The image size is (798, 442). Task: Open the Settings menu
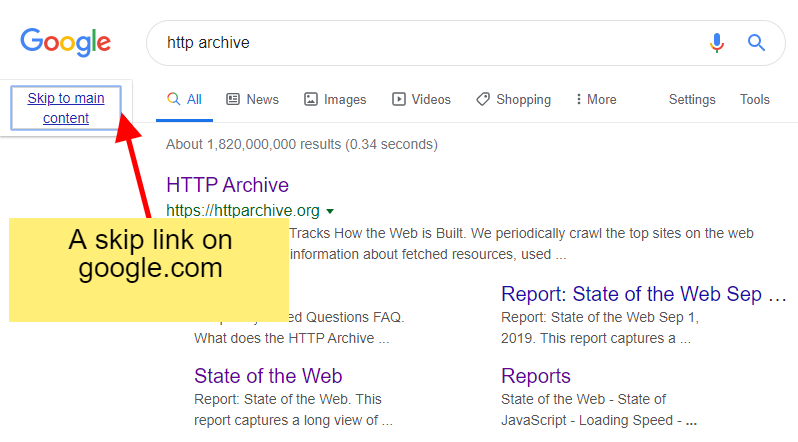pos(692,99)
